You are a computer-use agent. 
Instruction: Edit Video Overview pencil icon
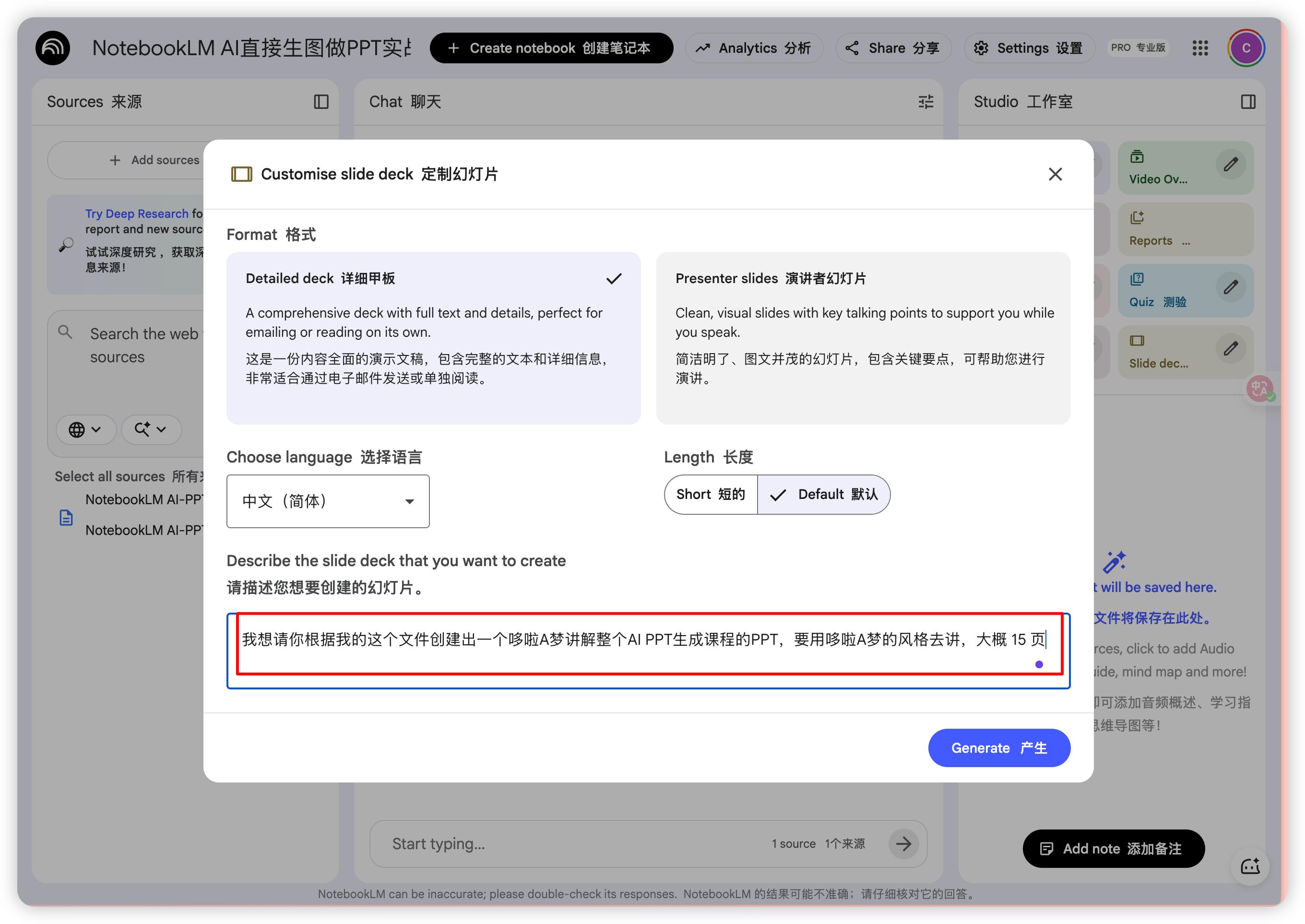pyautogui.click(x=1231, y=165)
